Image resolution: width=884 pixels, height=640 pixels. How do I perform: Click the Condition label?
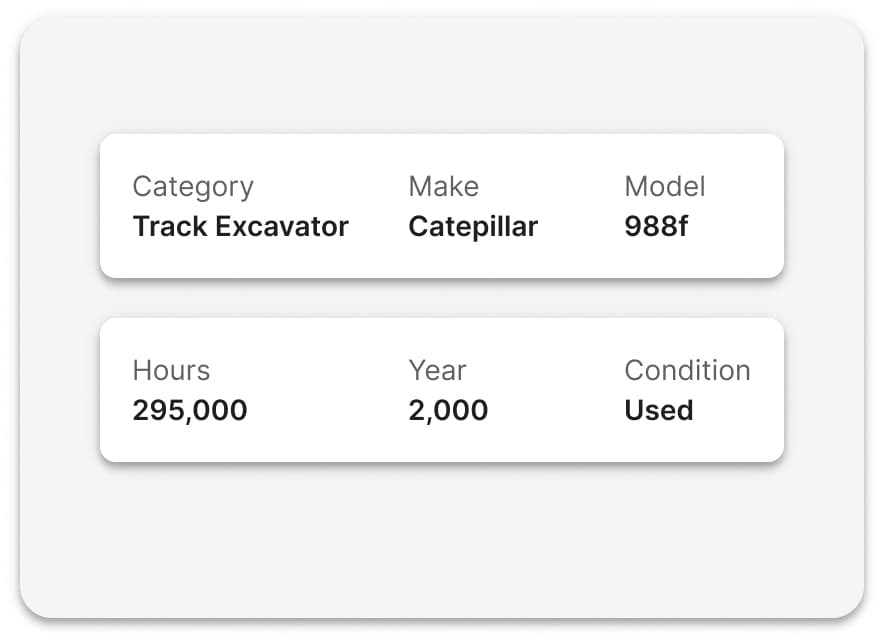pyautogui.click(x=687, y=370)
